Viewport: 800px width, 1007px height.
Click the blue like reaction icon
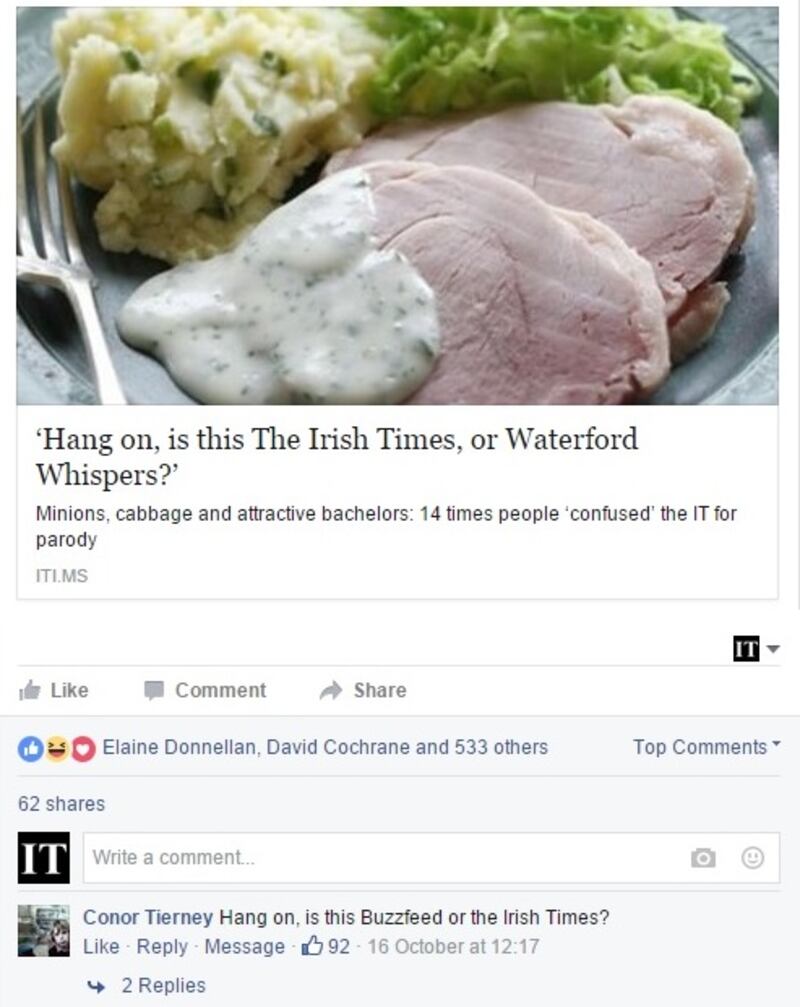pyautogui.click(x=30, y=748)
